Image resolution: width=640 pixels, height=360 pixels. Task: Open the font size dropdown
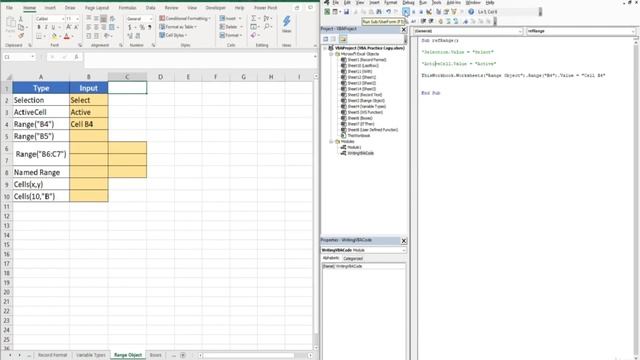tap(78, 19)
